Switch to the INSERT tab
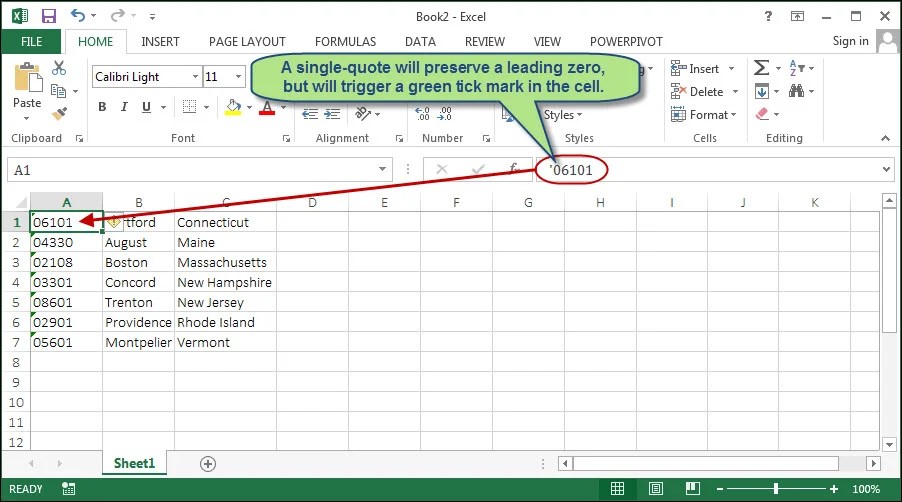This screenshot has width=902, height=502. (x=160, y=41)
